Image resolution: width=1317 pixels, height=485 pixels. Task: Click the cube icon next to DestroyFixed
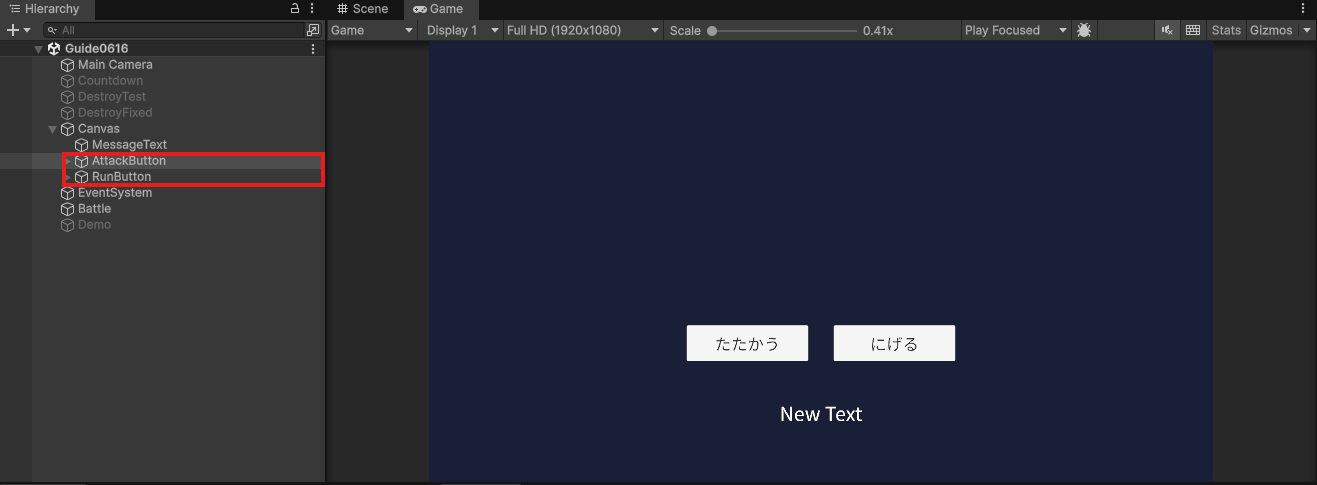coord(68,113)
